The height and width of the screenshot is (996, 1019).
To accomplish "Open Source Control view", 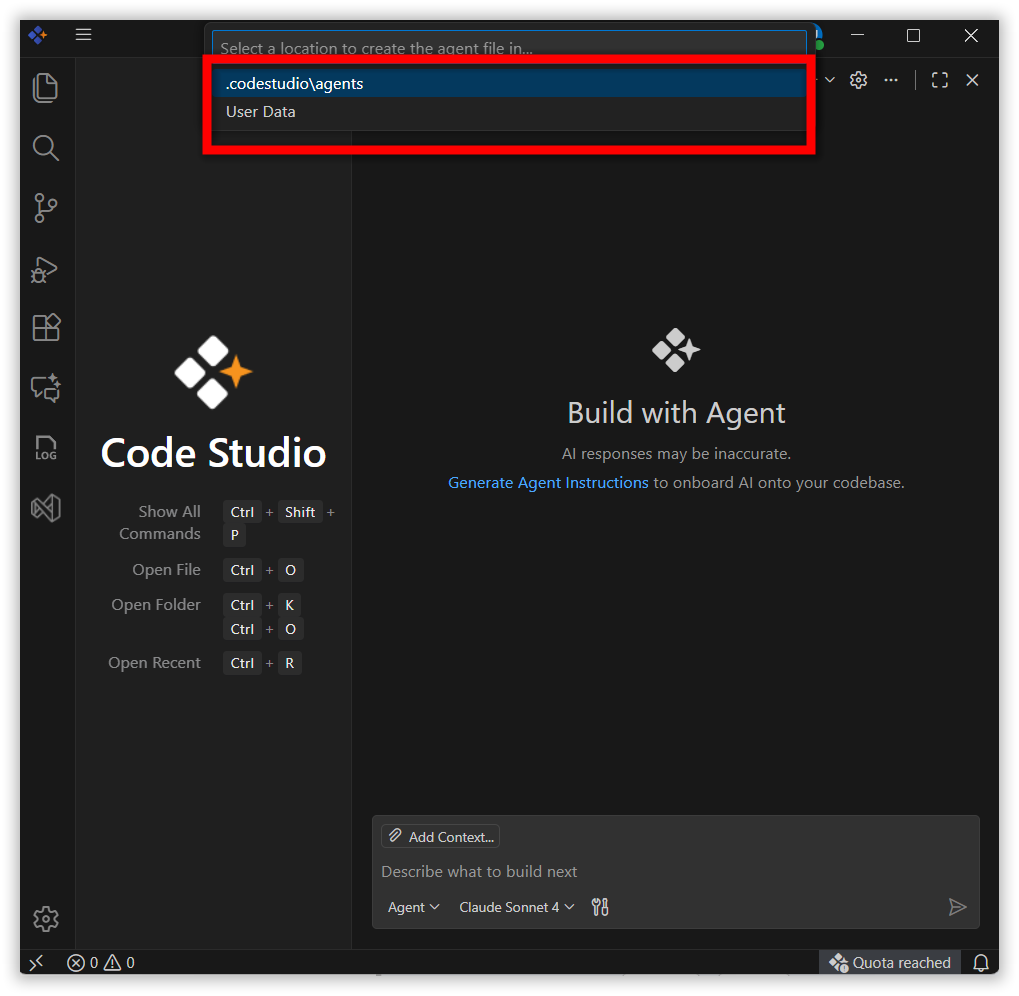I will 46,208.
